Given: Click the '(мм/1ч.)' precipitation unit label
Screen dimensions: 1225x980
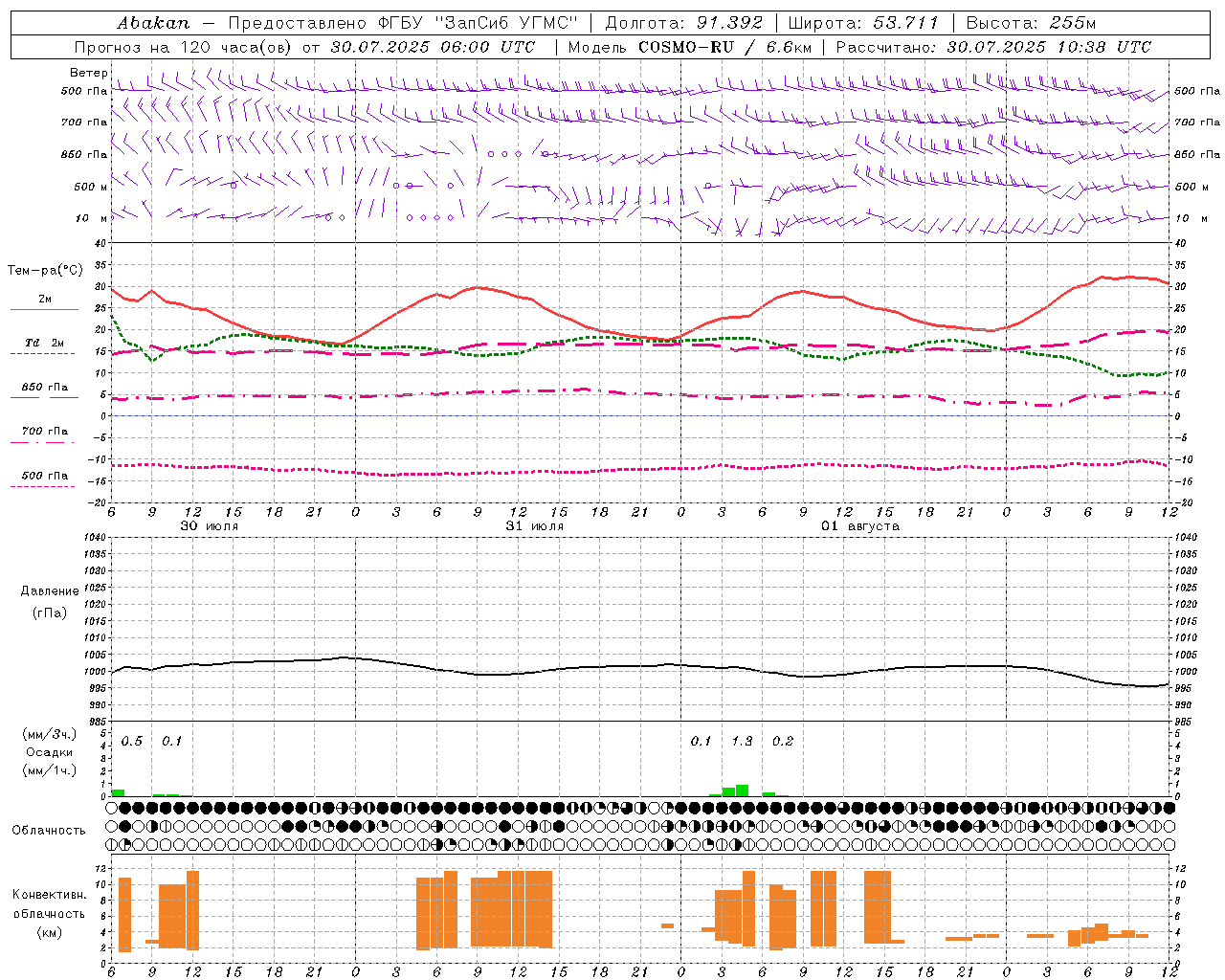Looking at the screenshot, I should [50, 770].
